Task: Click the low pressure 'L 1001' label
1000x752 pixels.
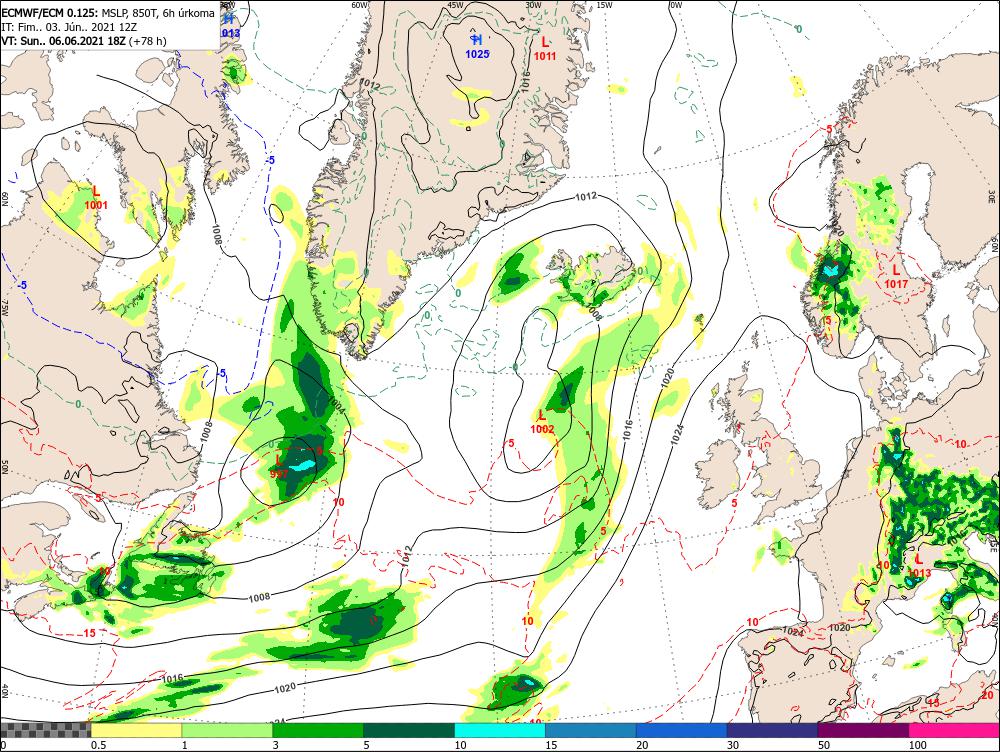Action: tap(96, 197)
